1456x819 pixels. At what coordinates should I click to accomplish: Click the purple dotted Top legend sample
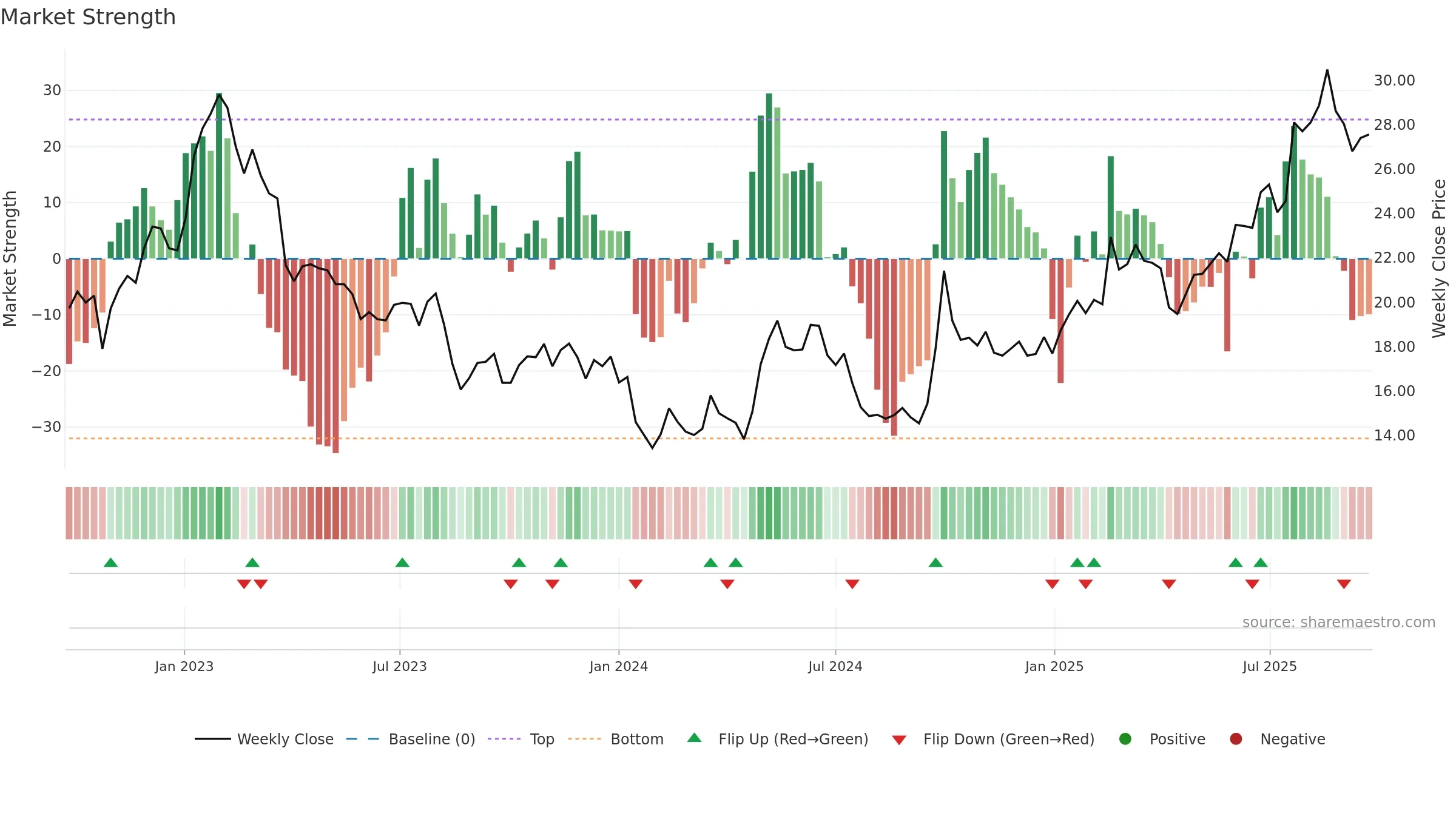coord(504,739)
